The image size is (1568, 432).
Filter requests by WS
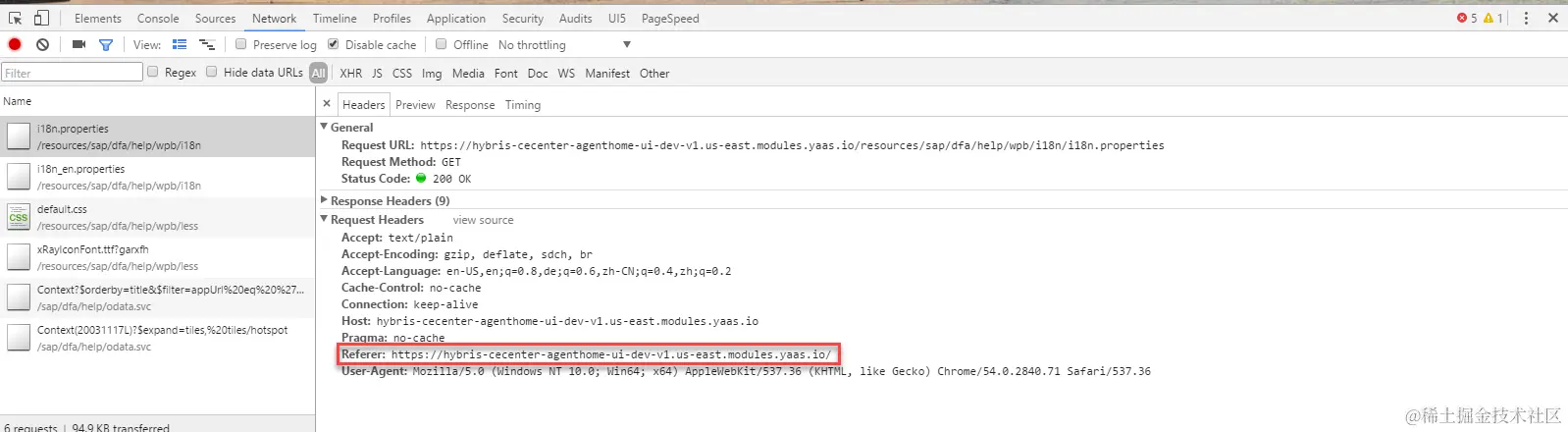click(566, 74)
